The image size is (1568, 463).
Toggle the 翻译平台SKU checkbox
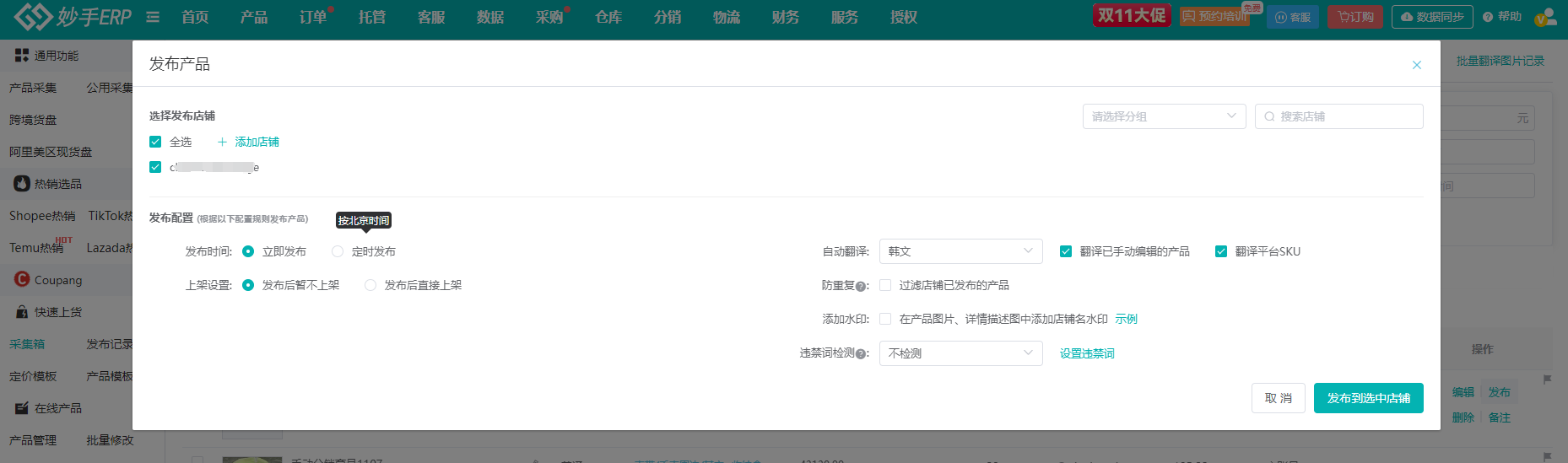[1220, 251]
